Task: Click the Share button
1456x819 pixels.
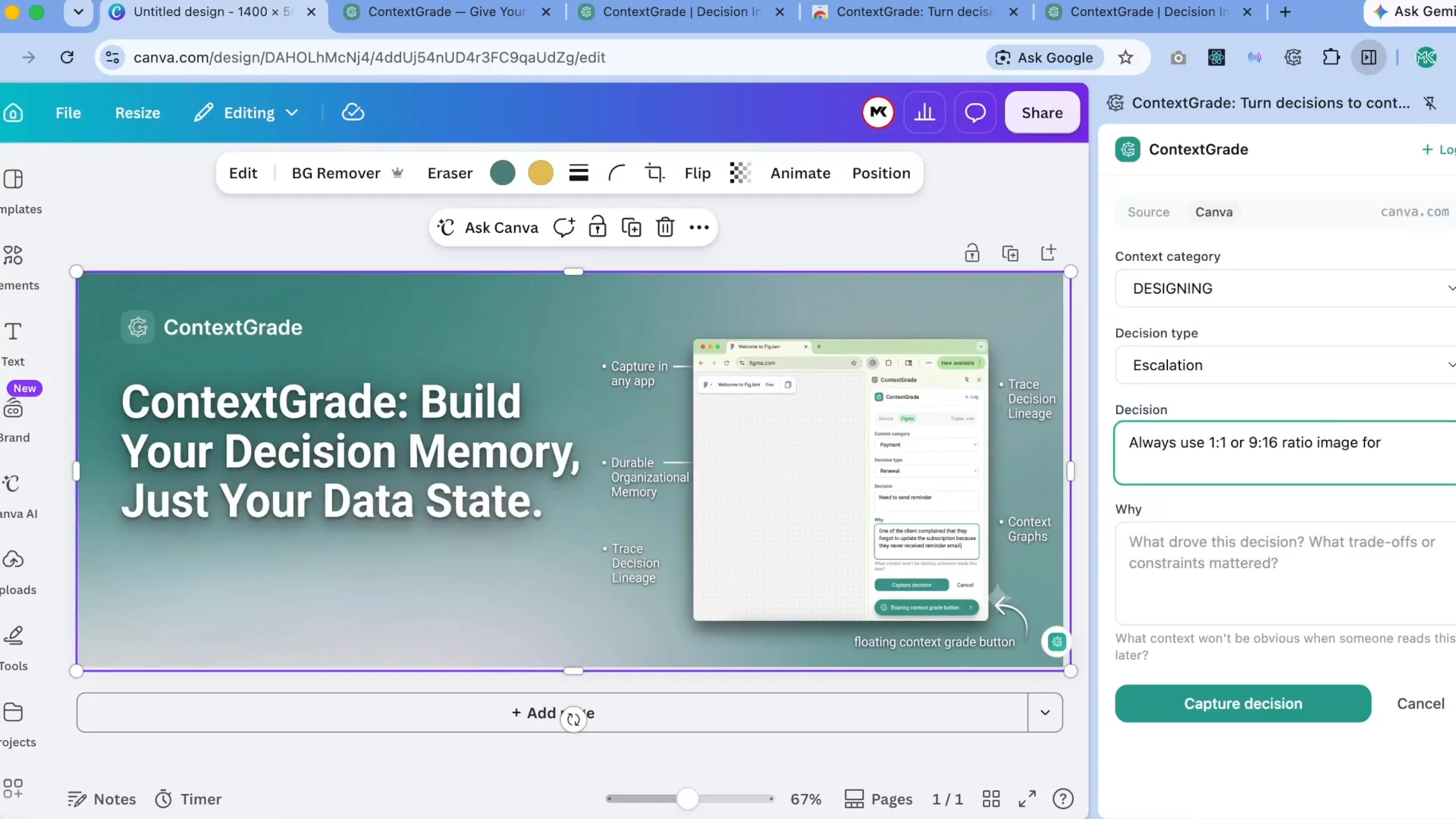Action: click(x=1042, y=113)
